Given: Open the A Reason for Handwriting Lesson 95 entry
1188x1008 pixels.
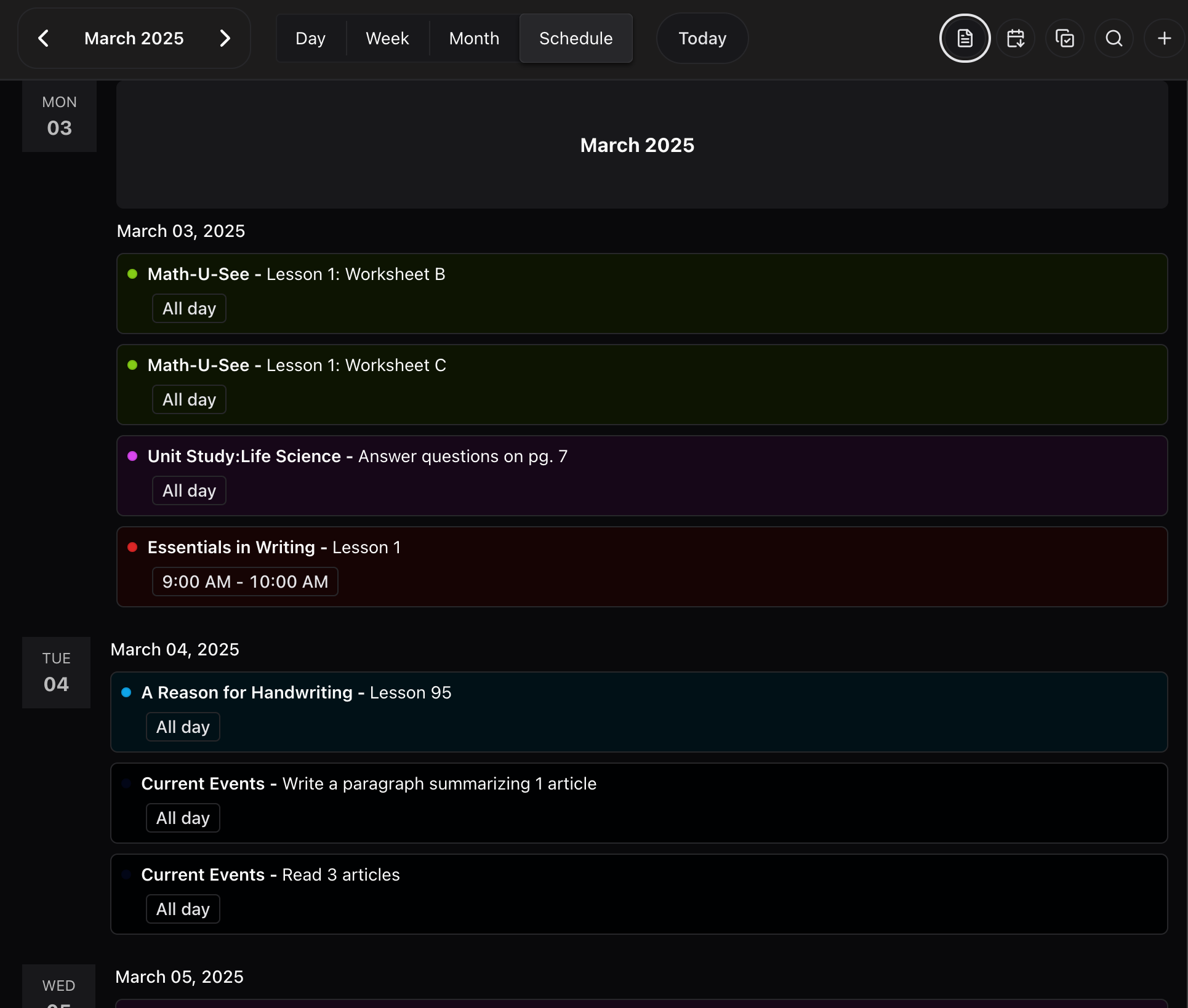Looking at the screenshot, I should tap(638, 712).
